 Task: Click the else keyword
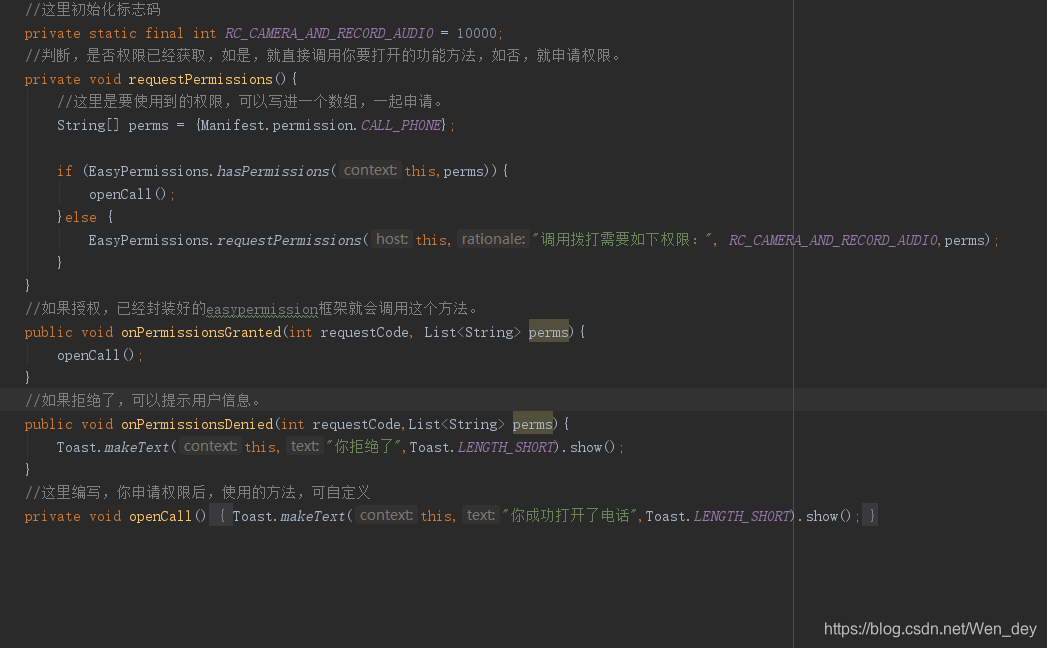81,218
